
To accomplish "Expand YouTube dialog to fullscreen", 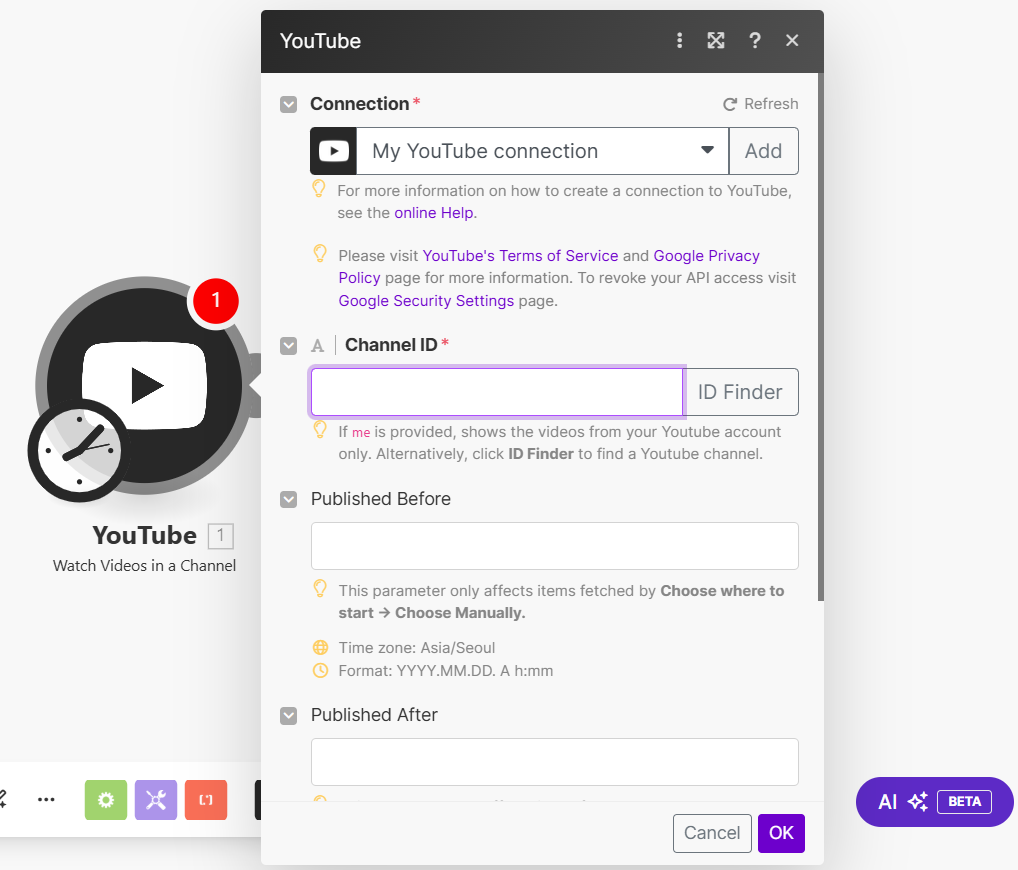I will tap(715, 40).
